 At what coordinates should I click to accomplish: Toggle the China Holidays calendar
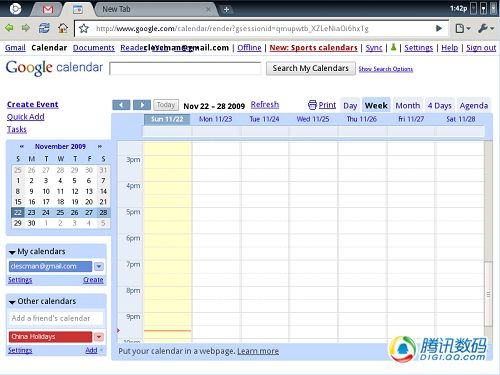[x=50, y=337]
